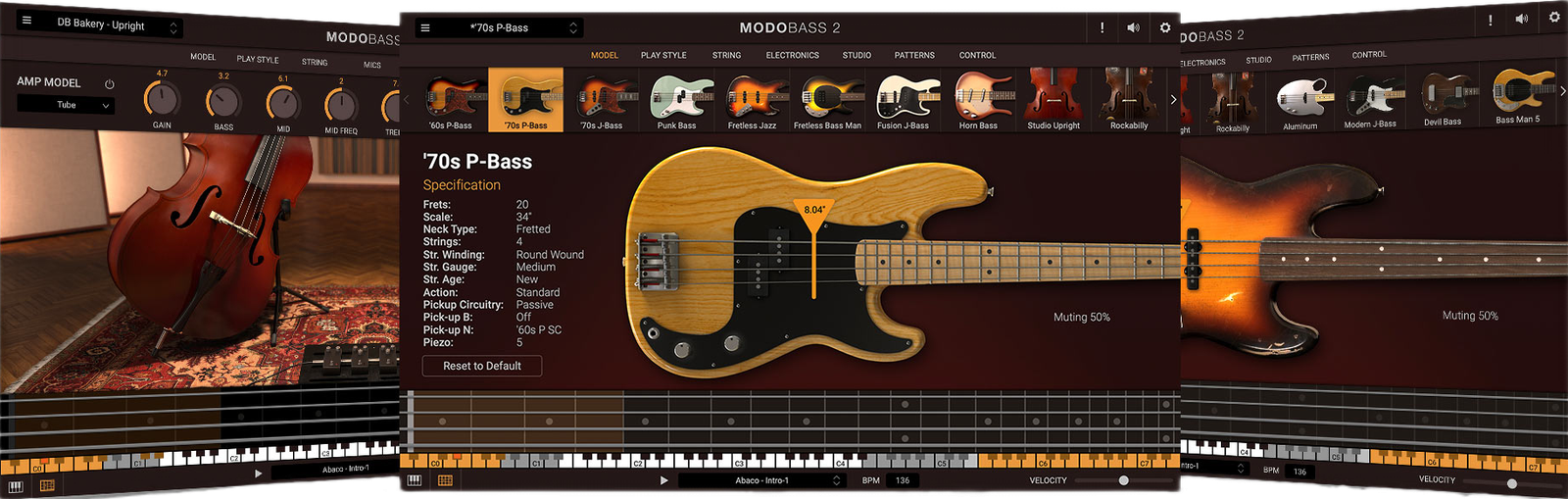1568x499 pixels.
Task: Click the BPM 136 field in right window
Action: [1299, 472]
